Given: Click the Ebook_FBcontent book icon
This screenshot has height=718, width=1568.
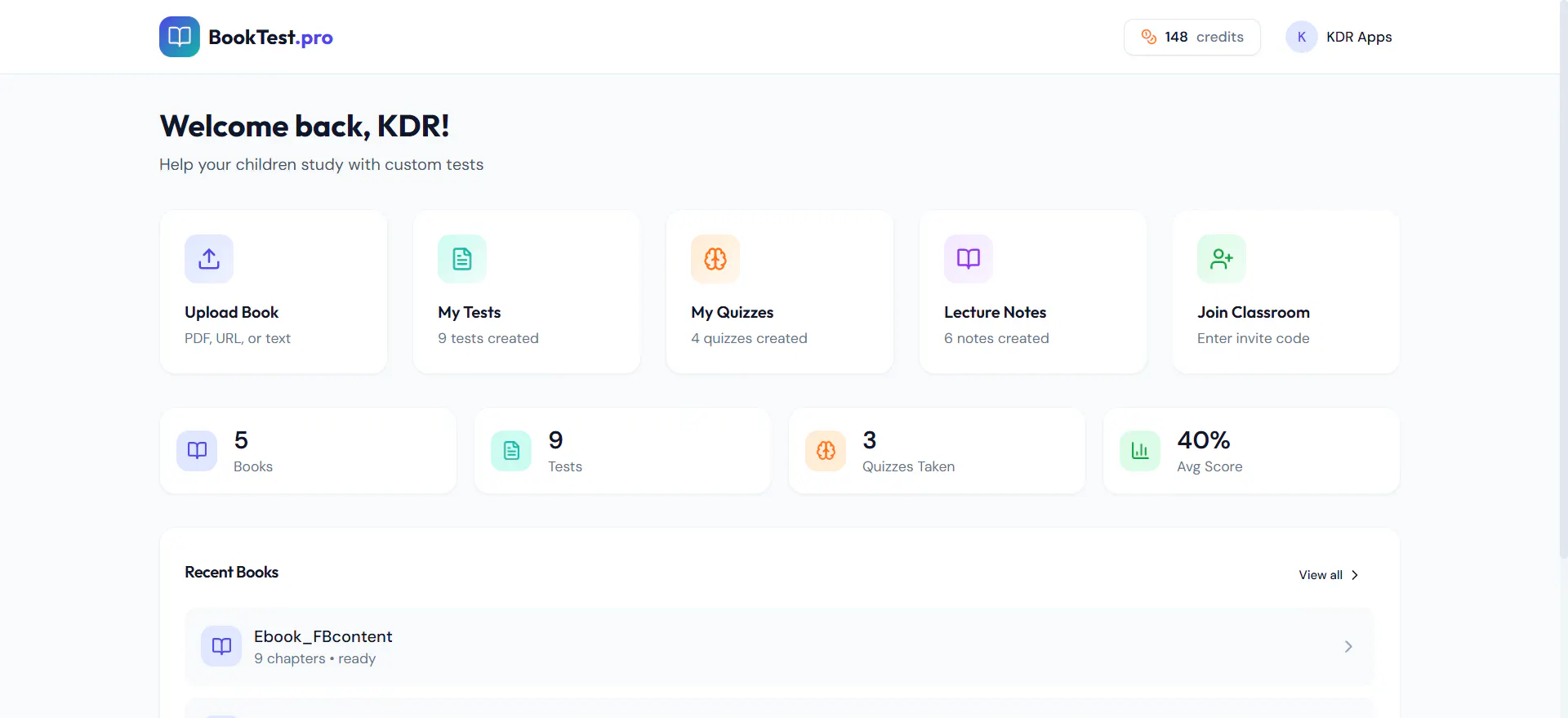Looking at the screenshot, I should (221, 646).
